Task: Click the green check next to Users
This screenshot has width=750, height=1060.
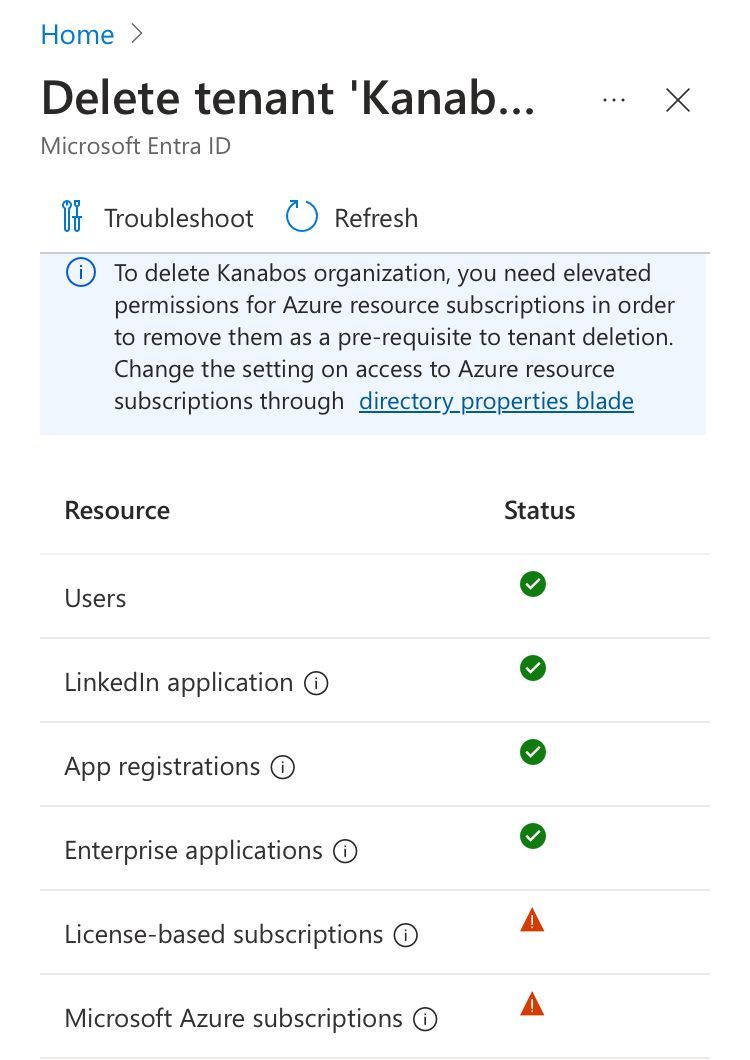Action: pos(532,584)
